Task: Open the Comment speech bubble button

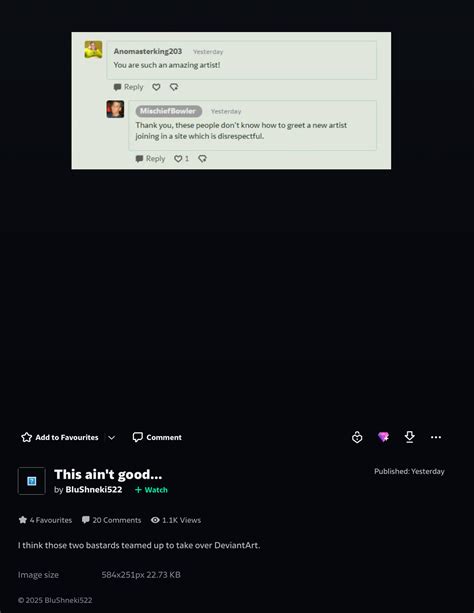Action: [x=157, y=437]
